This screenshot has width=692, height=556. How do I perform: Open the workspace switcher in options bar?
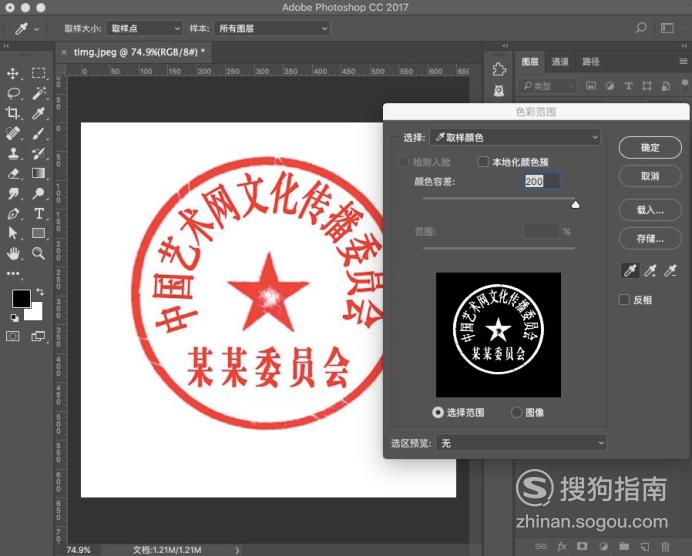[x=667, y=28]
